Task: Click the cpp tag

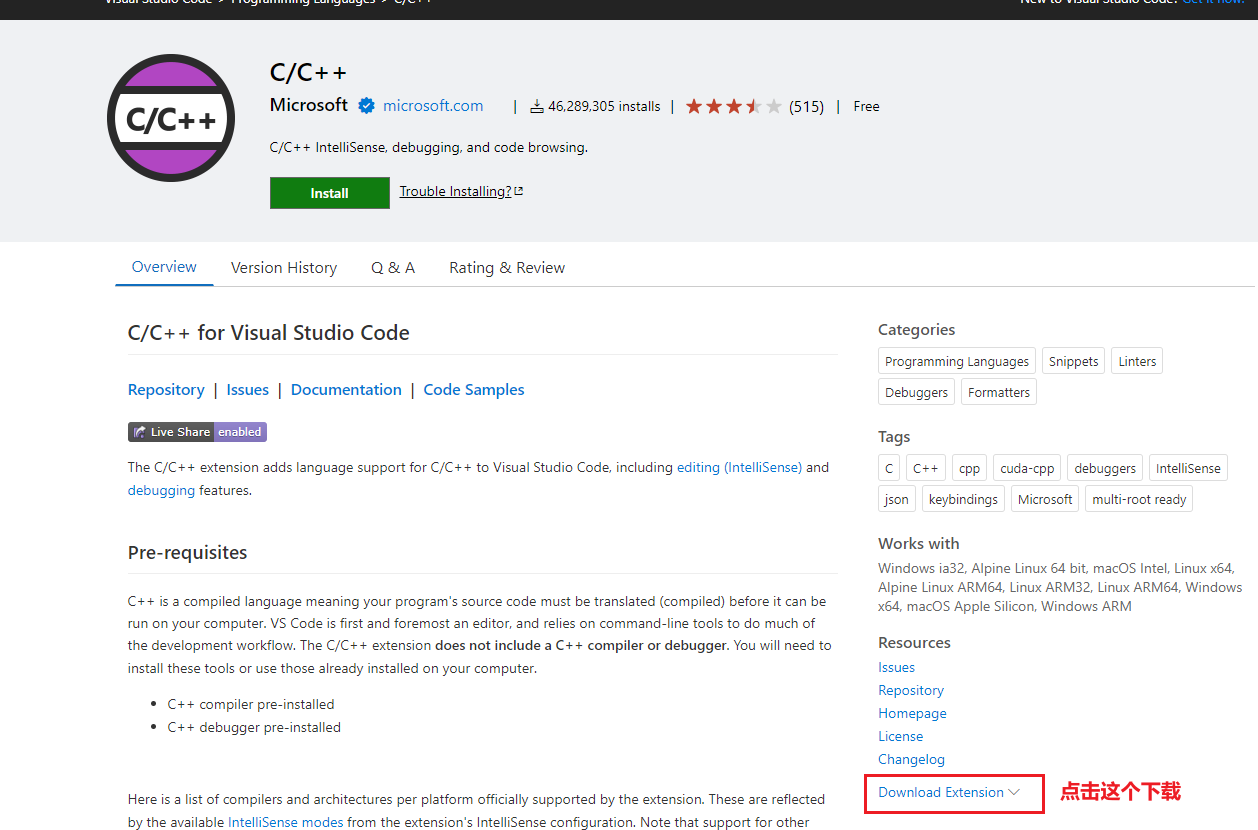Action: tap(969, 468)
